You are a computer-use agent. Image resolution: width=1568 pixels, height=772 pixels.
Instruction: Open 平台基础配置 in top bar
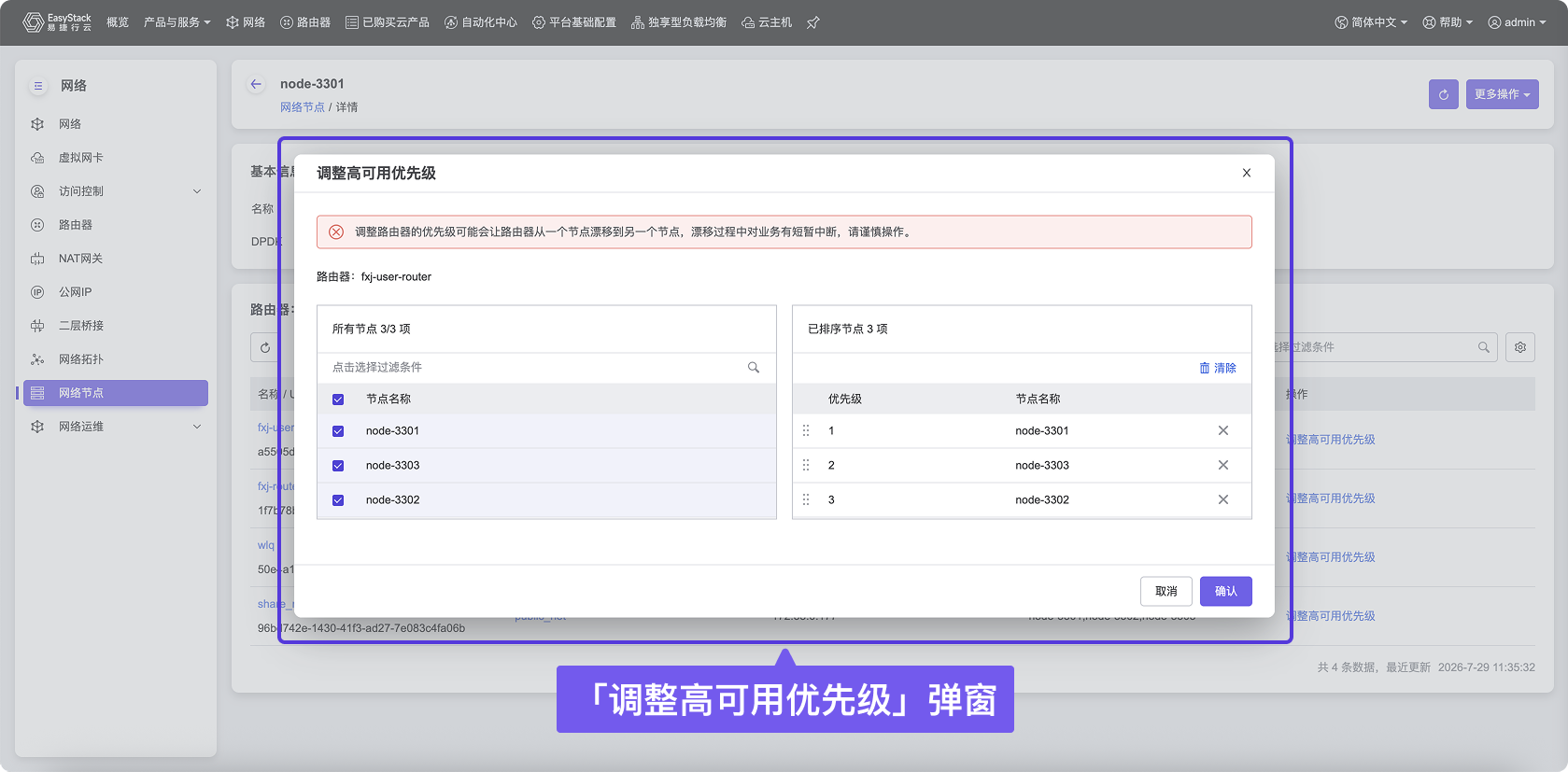tap(574, 22)
